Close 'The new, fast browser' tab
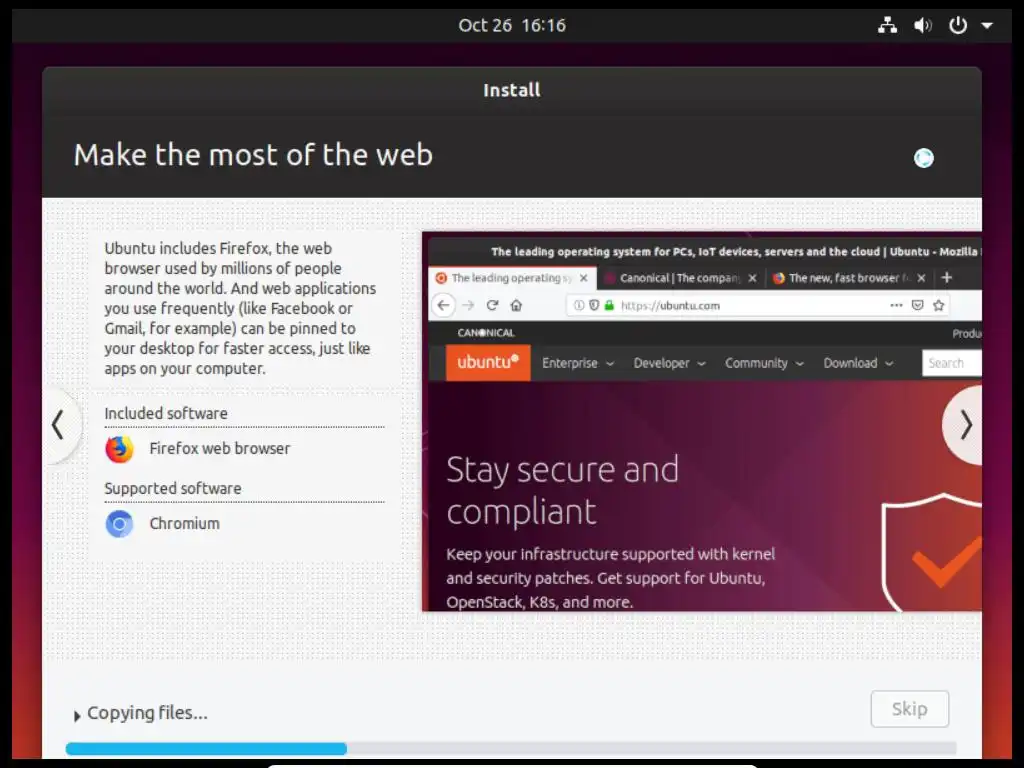1024x768 pixels. click(x=921, y=278)
